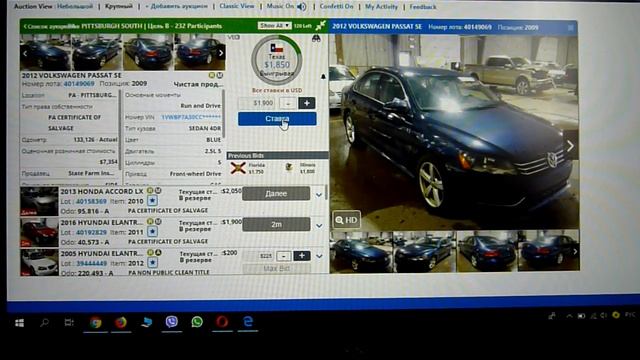Screen dimensions: 640x360
Task: Open Feedback link
Action: [423, 7]
